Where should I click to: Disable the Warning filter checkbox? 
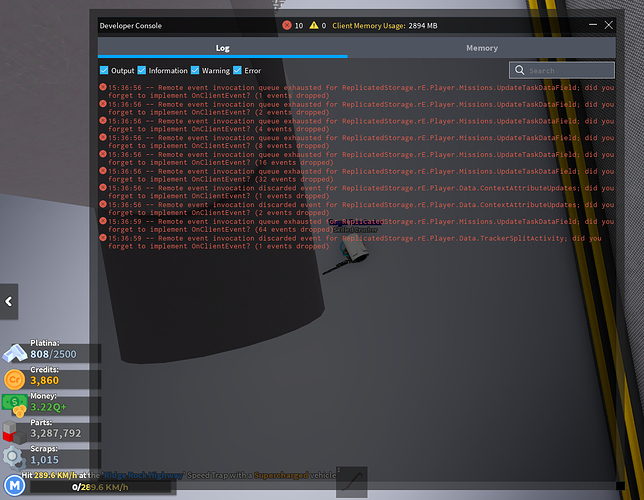click(x=195, y=70)
